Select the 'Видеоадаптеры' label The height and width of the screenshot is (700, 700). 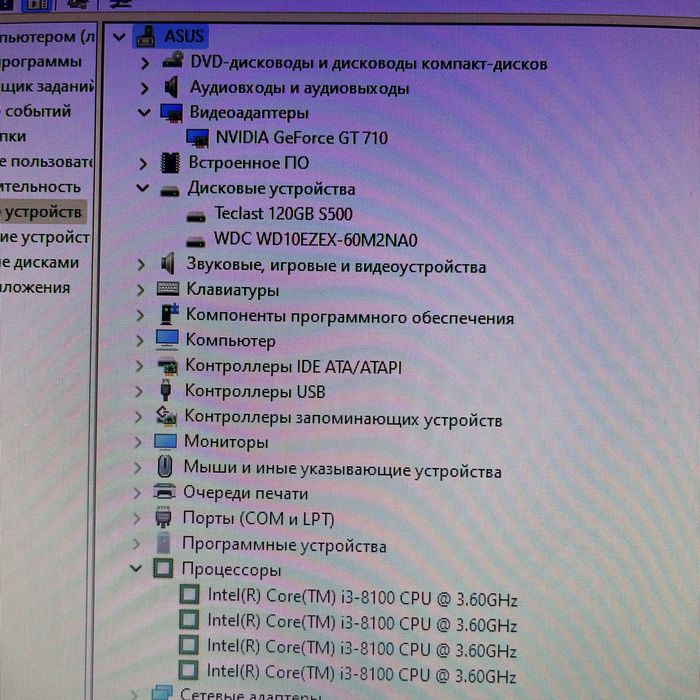(x=249, y=113)
